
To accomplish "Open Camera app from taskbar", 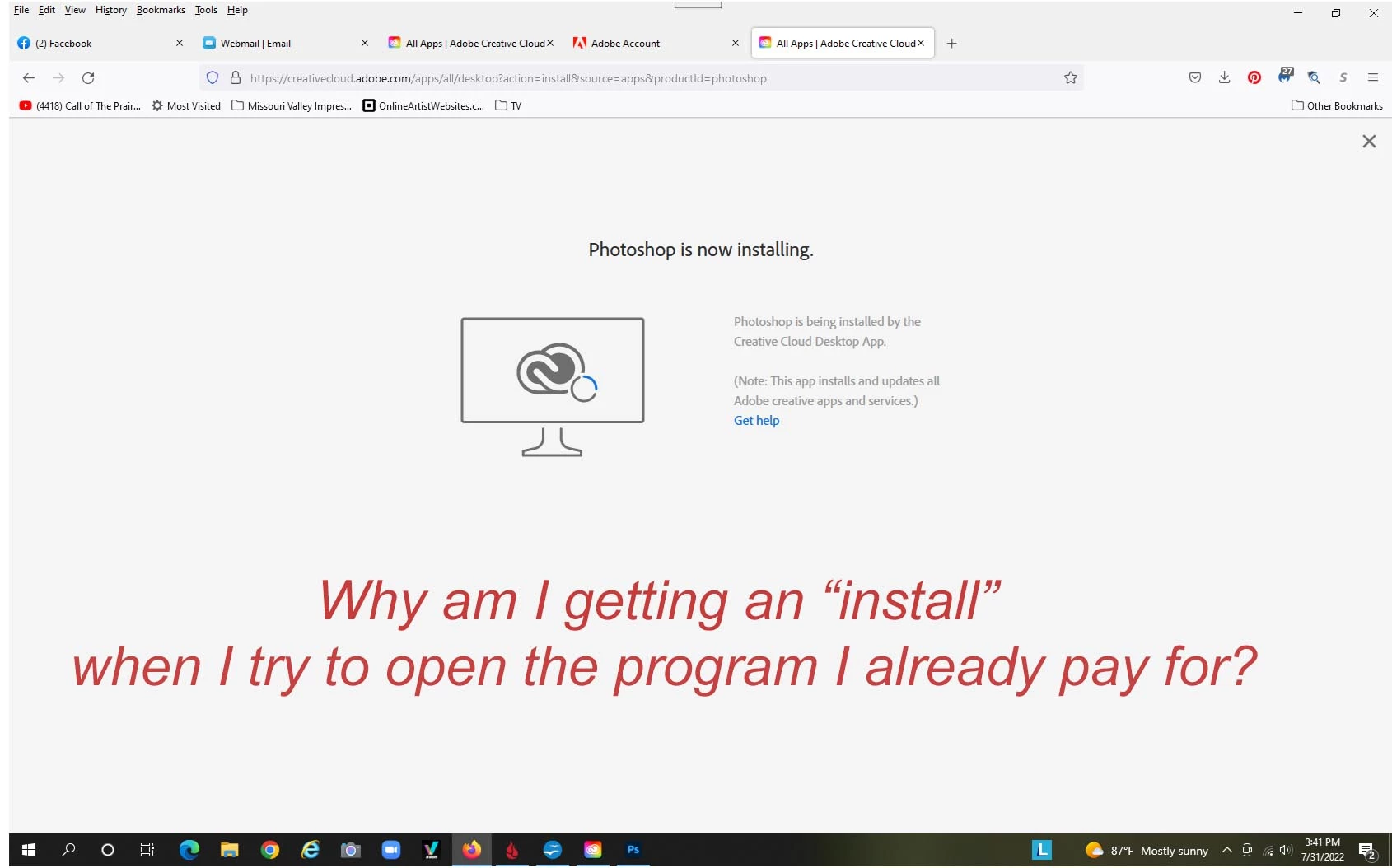I will (x=351, y=850).
